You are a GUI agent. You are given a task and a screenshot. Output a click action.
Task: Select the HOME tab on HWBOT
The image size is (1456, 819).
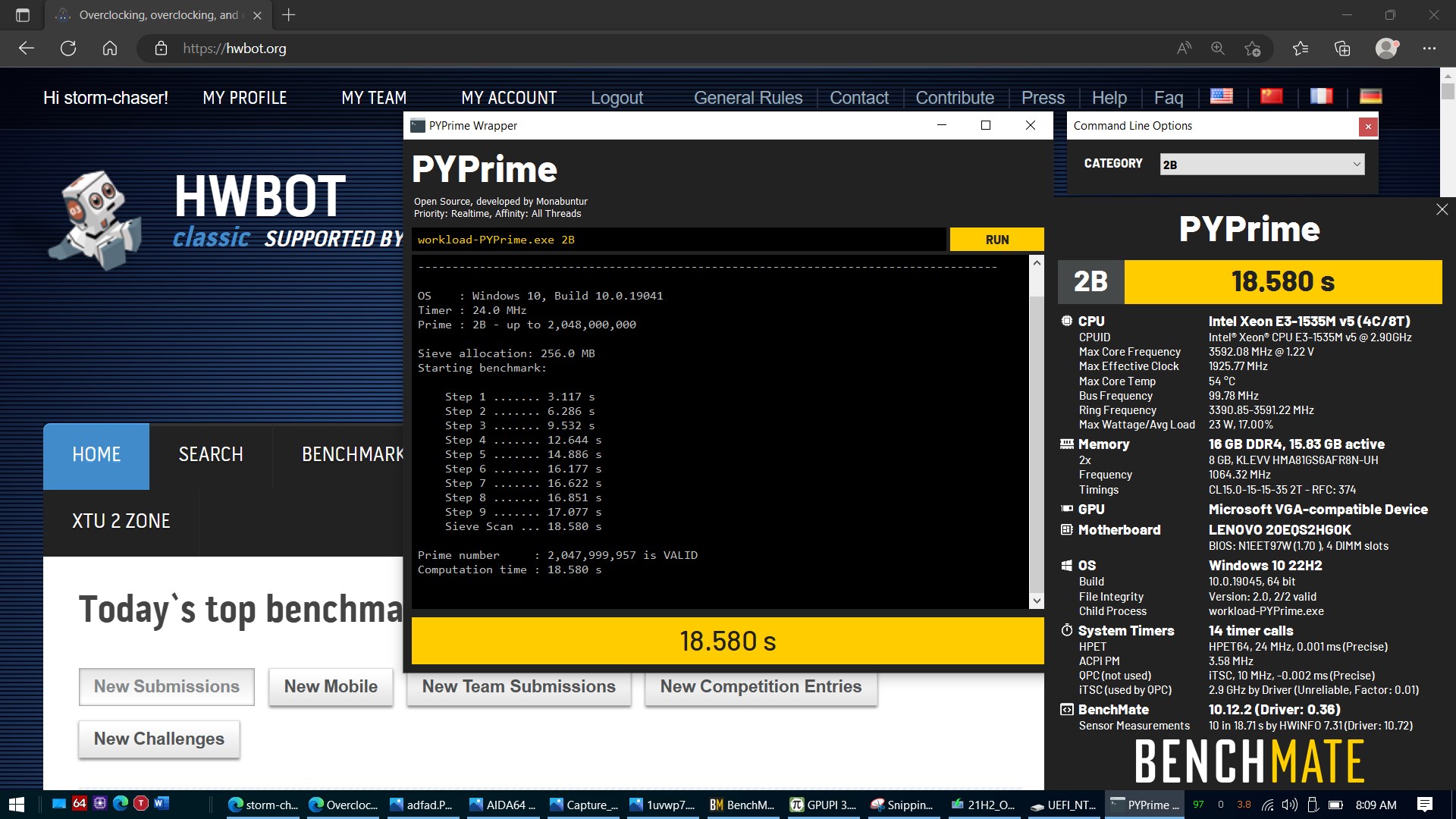96,455
